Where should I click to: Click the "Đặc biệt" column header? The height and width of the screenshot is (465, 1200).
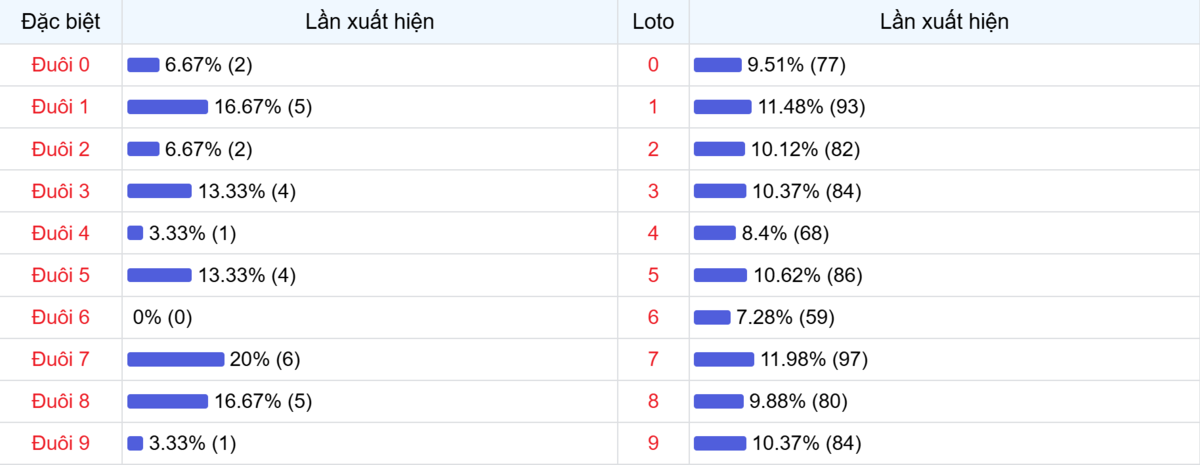pyautogui.click(x=61, y=22)
